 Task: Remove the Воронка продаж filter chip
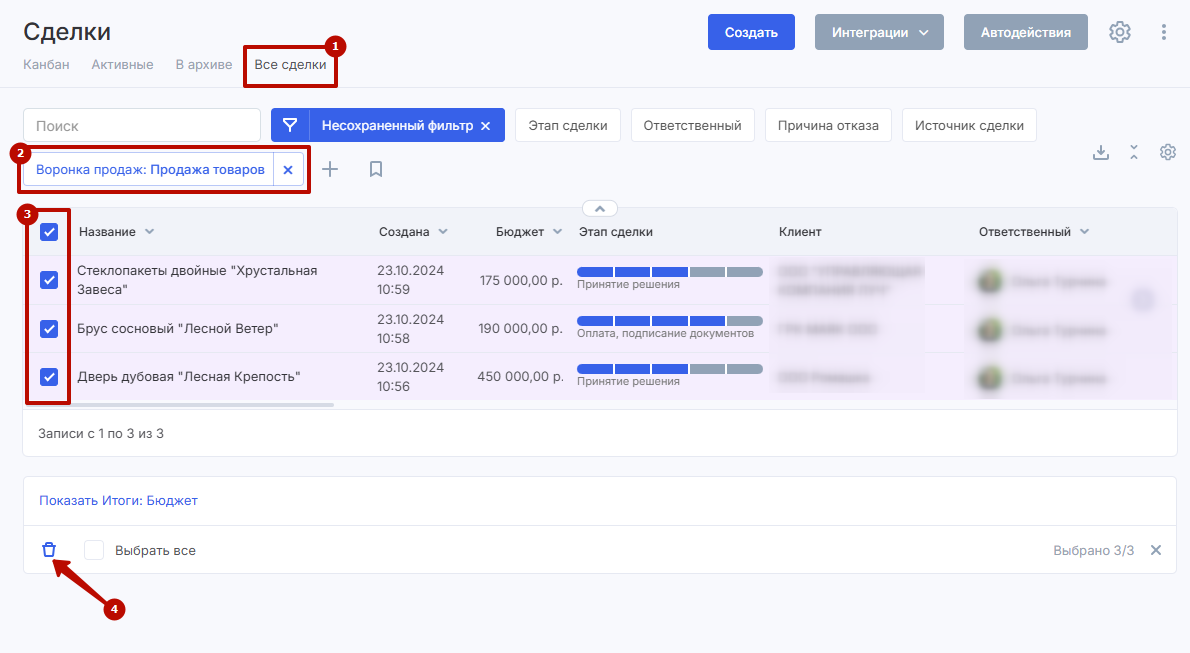pos(288,170)
